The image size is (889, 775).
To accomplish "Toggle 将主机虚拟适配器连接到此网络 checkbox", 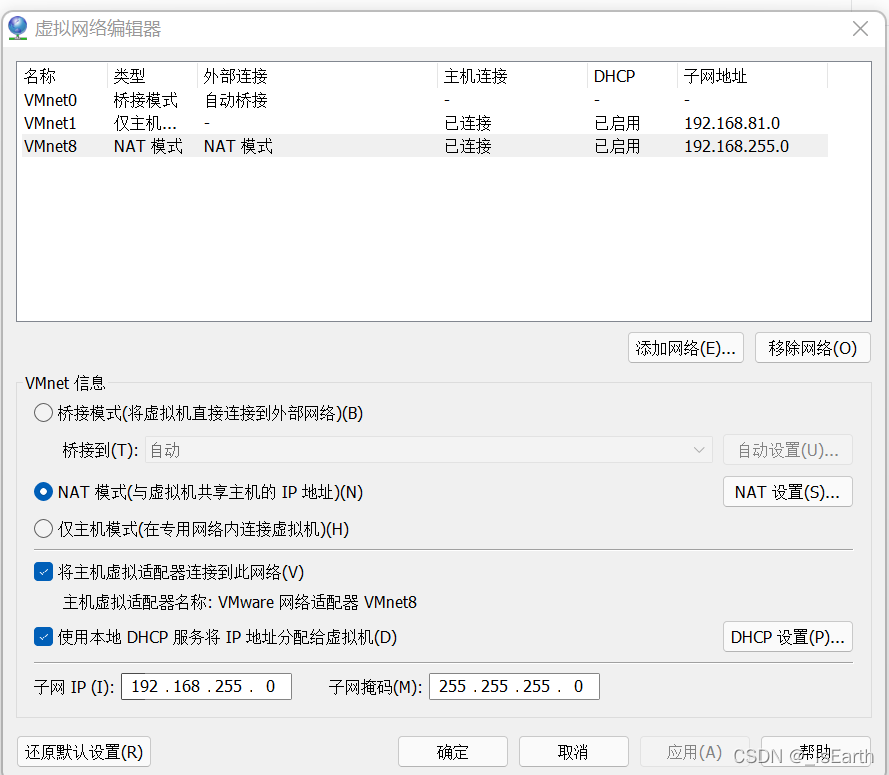I will (x=44, y=572).
